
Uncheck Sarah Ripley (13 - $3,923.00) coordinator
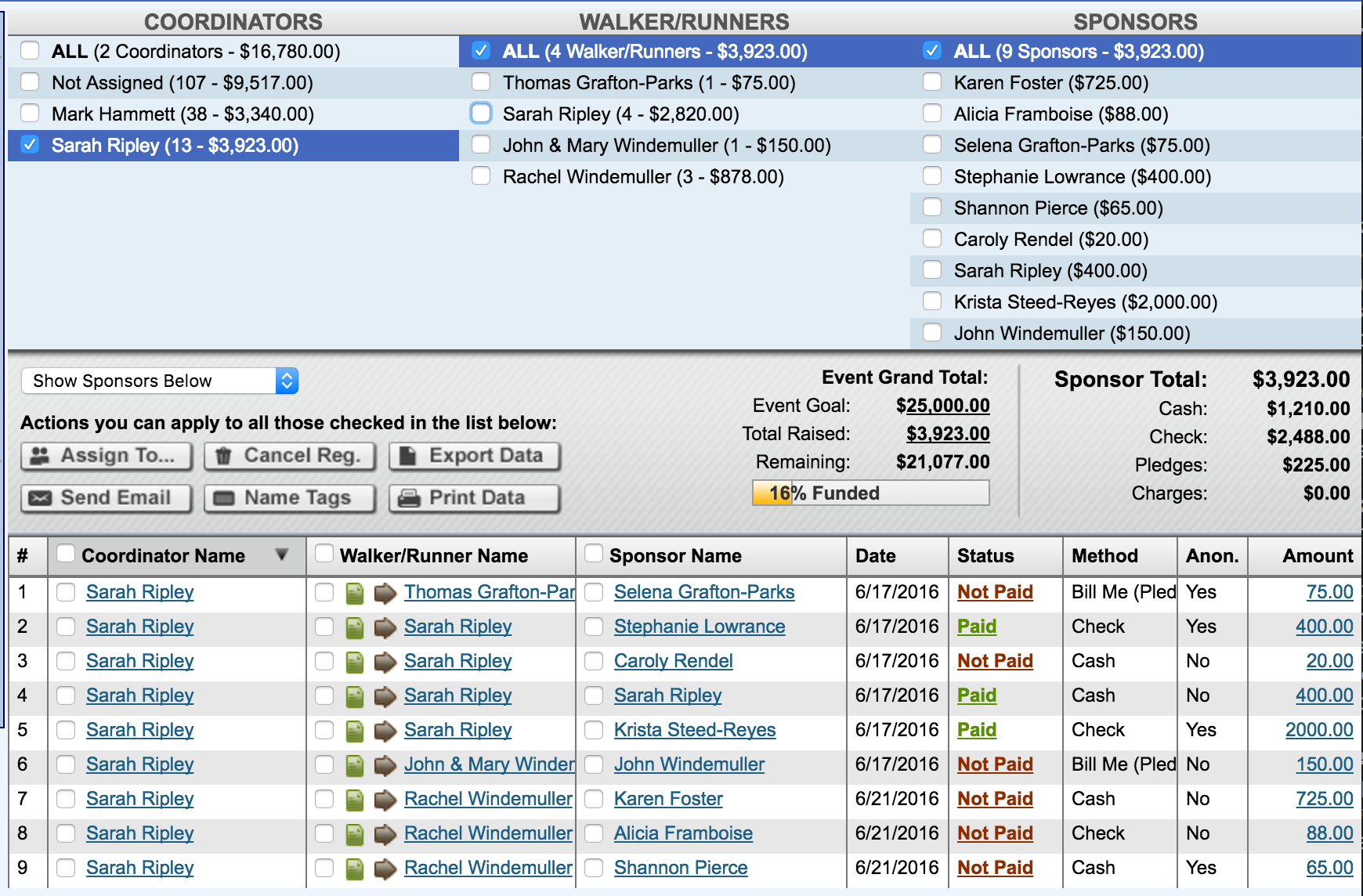30,145
